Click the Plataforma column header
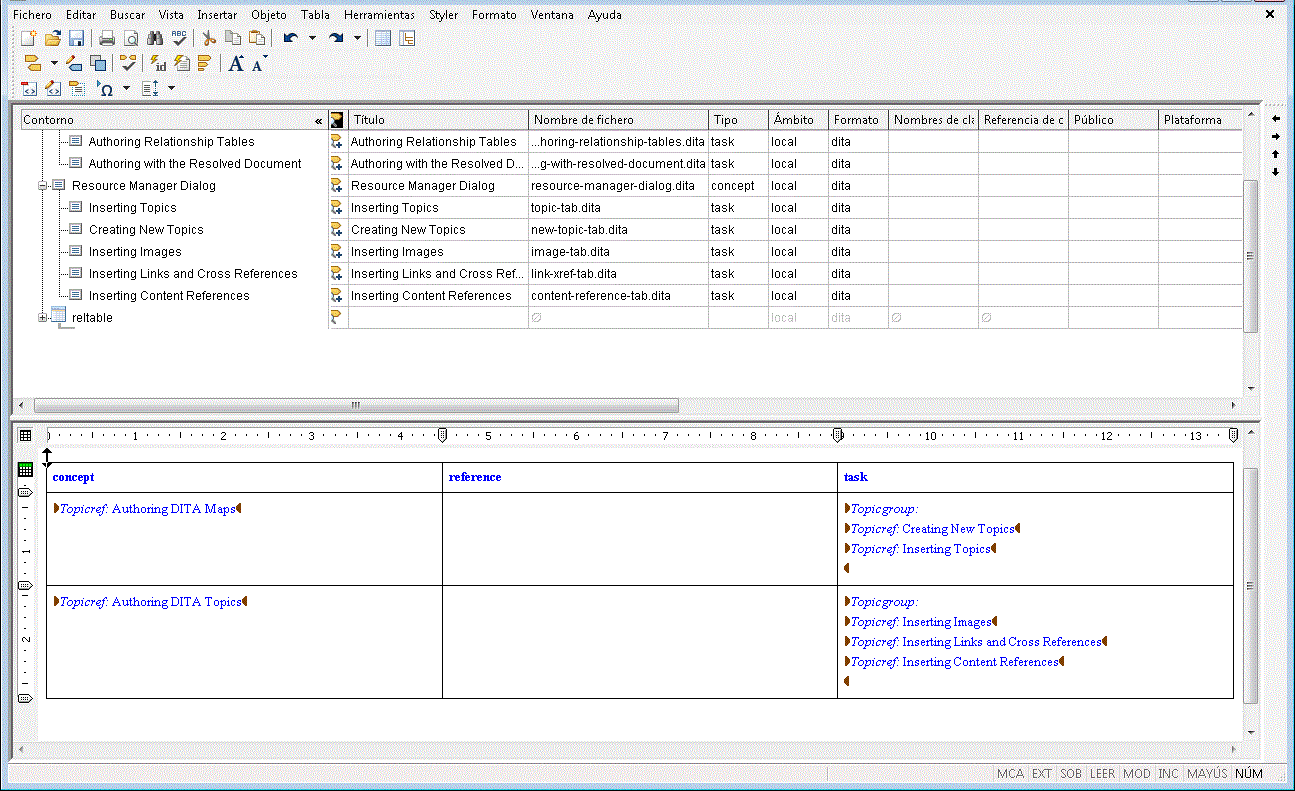 pos(1200,120)
